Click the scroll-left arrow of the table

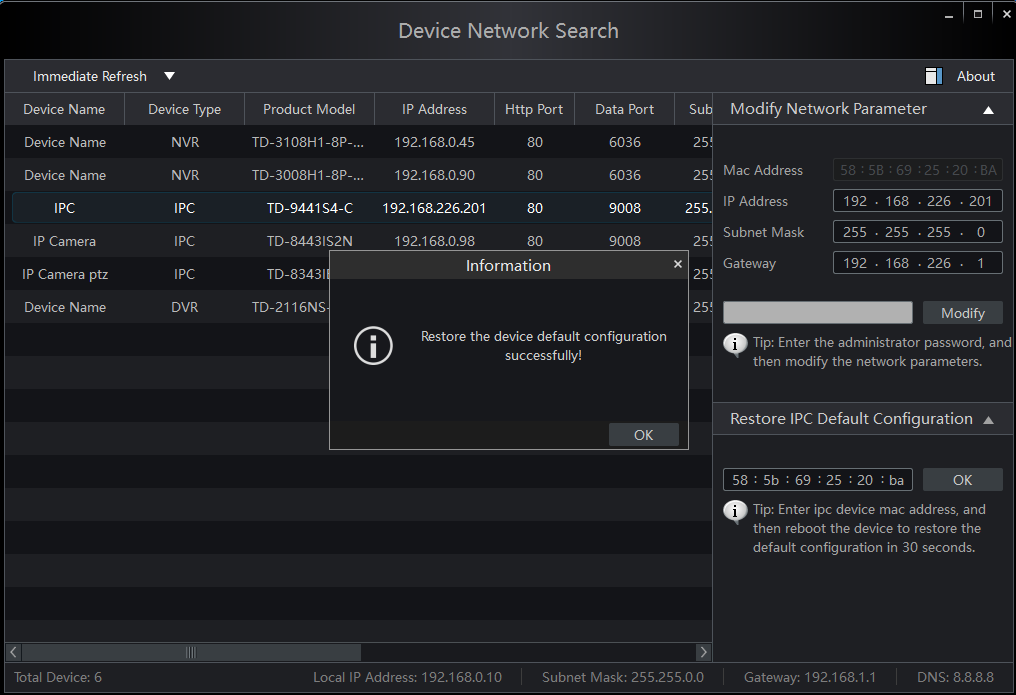[x=13, y=652]
